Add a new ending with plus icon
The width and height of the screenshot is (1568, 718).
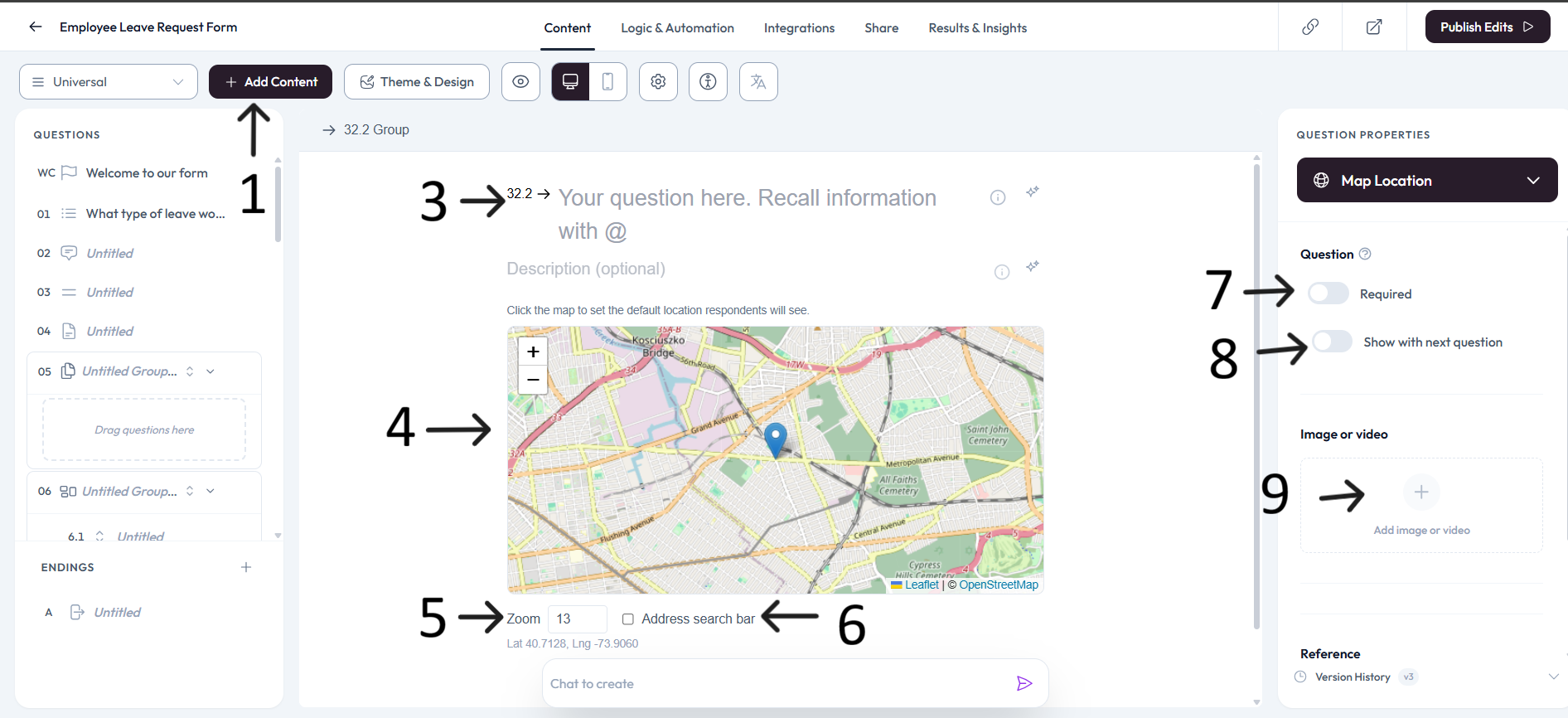pos(246,567)
